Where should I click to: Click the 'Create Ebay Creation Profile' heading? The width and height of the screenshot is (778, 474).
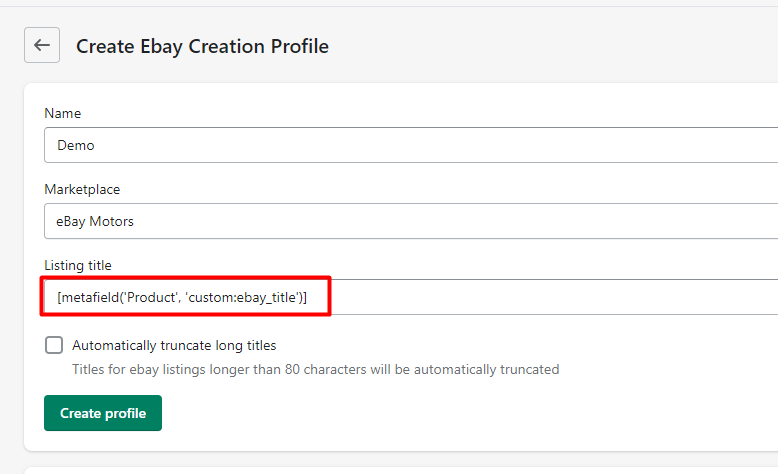202,46
